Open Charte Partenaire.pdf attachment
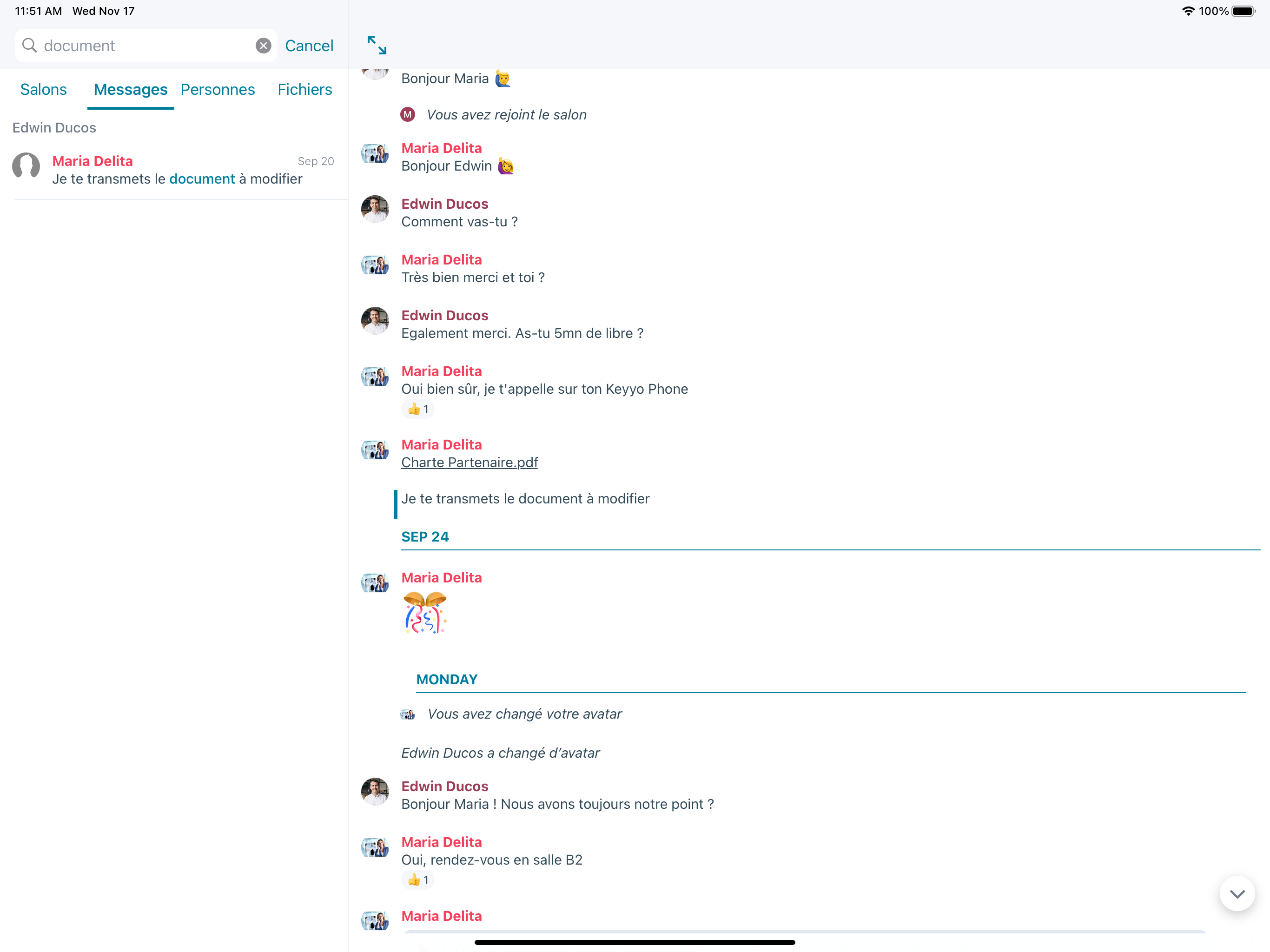Screen dimensions: 1270x952 [469, 462]
